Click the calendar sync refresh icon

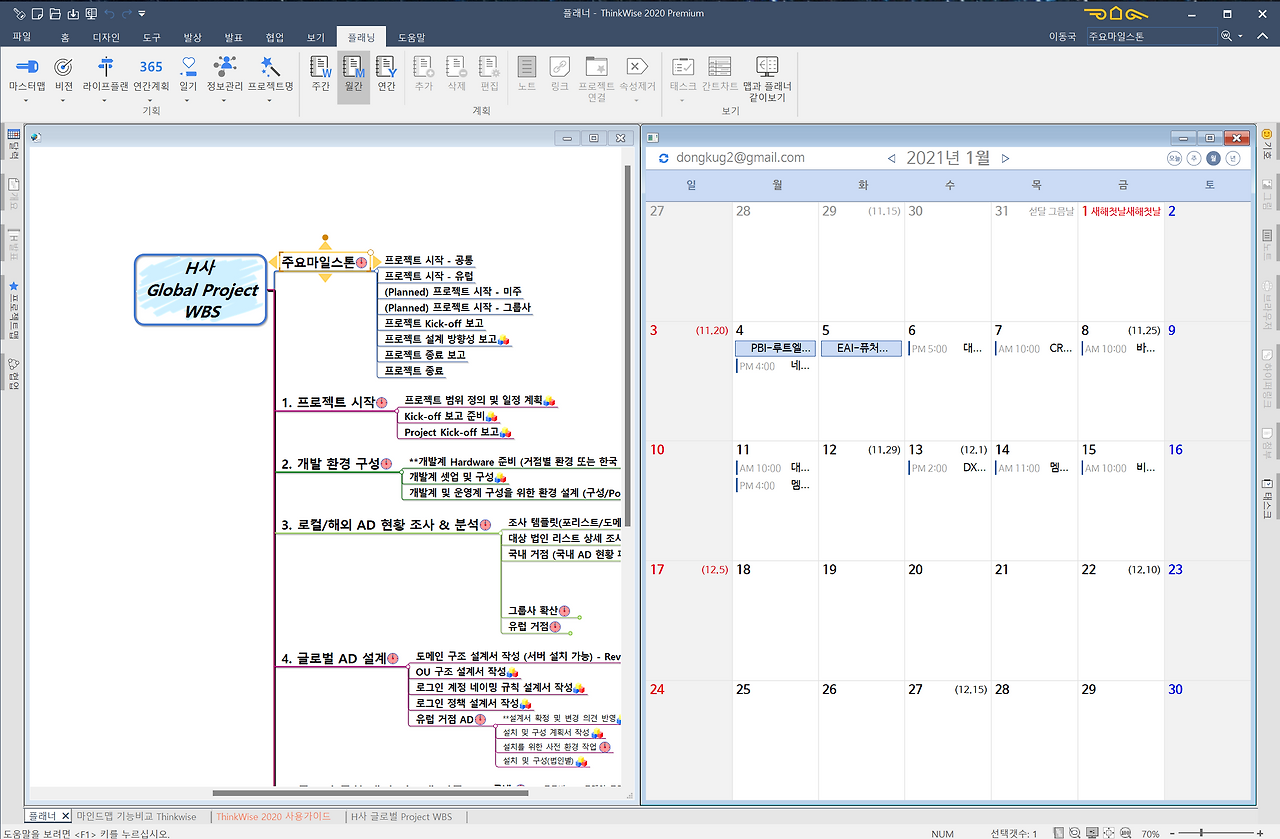coord(664,158)
